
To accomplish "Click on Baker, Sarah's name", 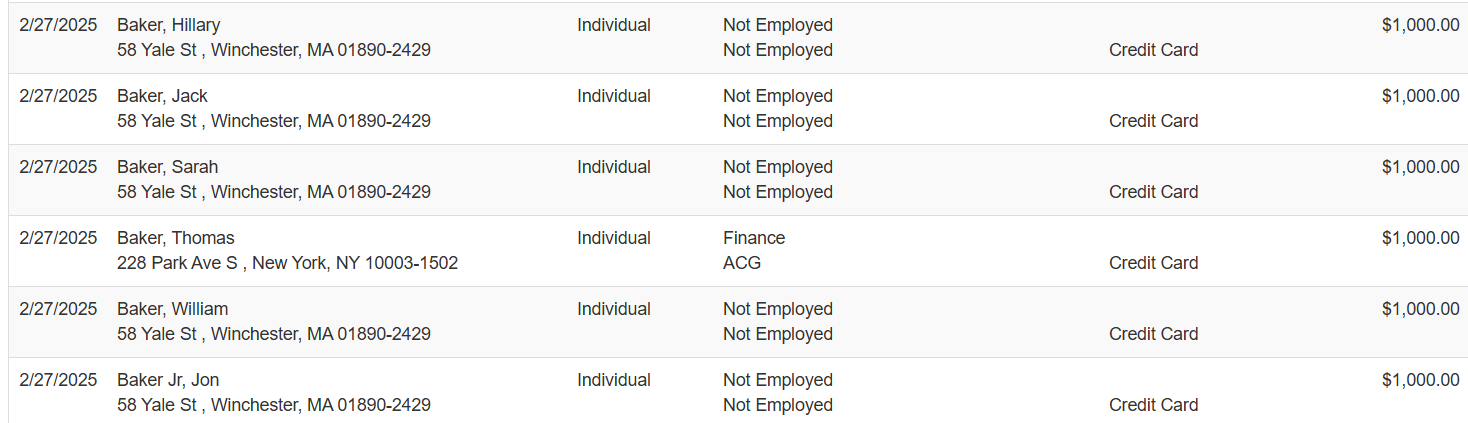I will [x=167, y=167].
